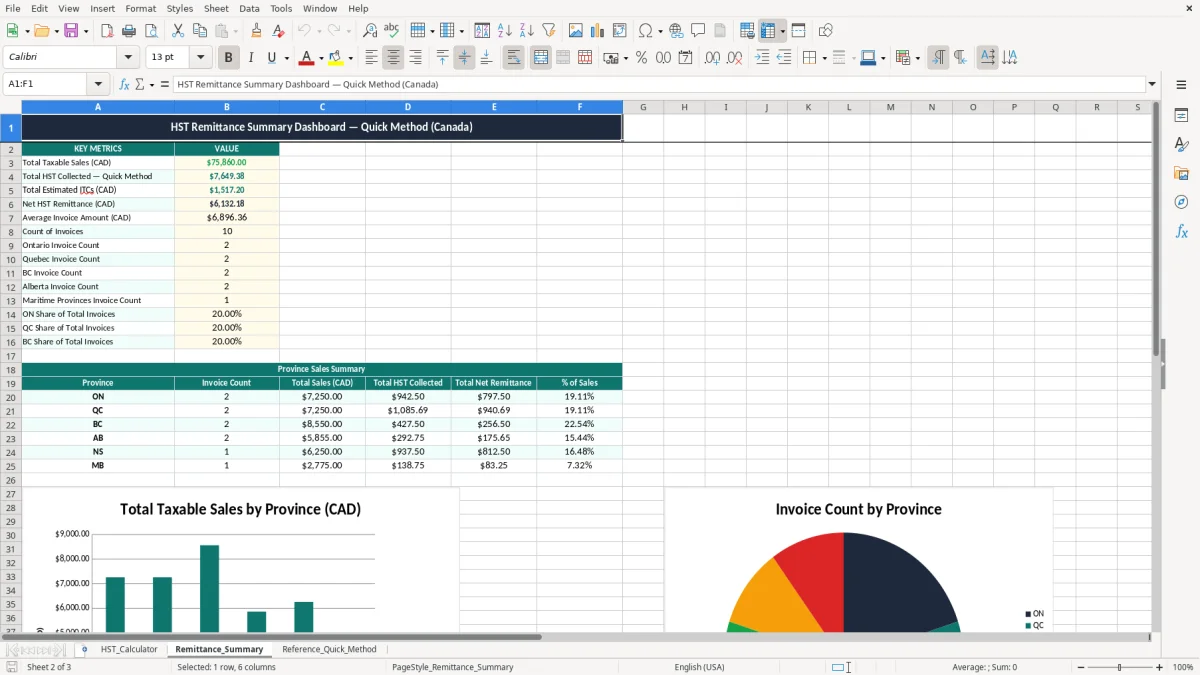Screen dimensions: 1200x675
Task: Toggle Center Vertically alignment
Action: click(464, 58)
